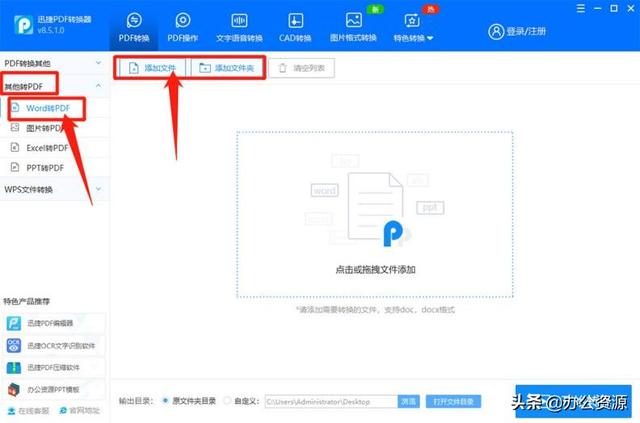Image resolution: width=640 pixels, height=423 pixels.
Task: Switch to the PDF操作 tab
Action: click(x=182, y=28)
